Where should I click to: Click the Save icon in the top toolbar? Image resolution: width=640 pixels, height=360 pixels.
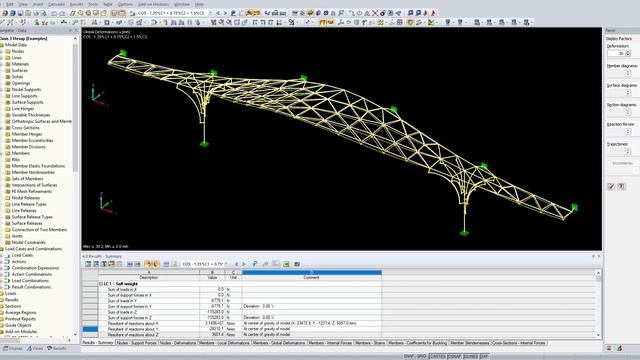20,13
